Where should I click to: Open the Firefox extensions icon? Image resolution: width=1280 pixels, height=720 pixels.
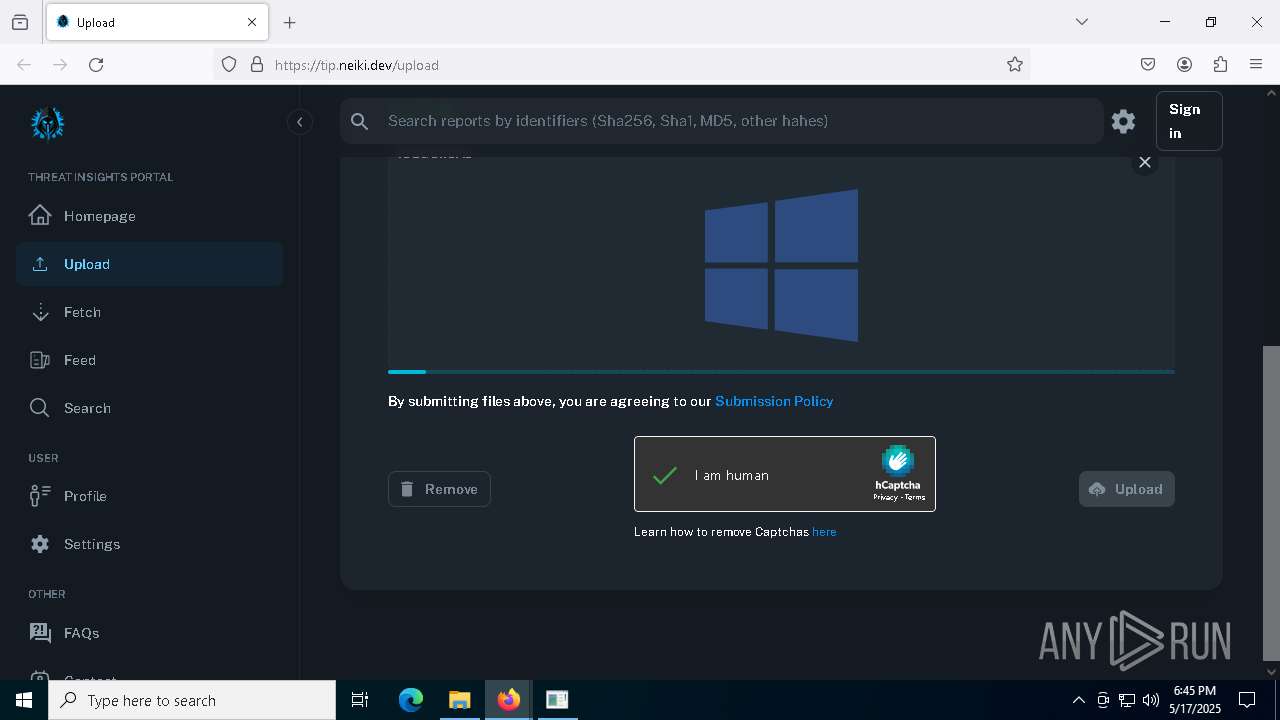[1220, 65]
